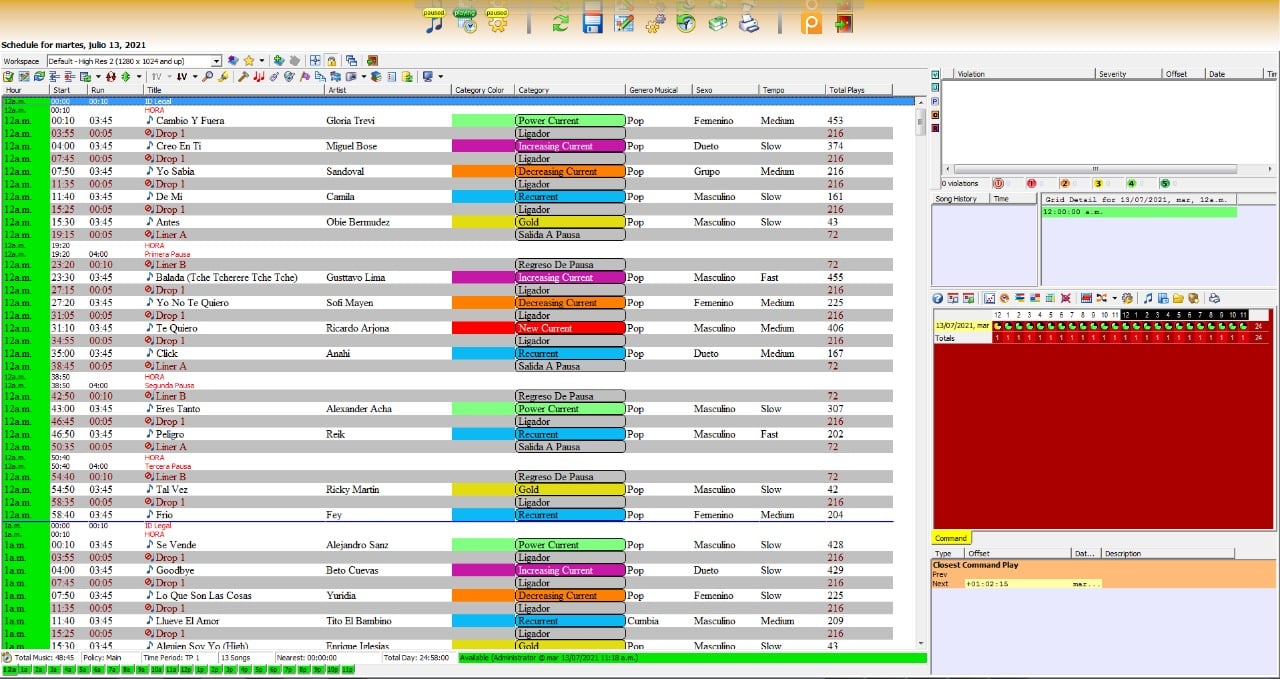1280x679 pixels.
Task: Toggle the padlock lock button in workspace toolbar
Action: (x=331, y=61)
